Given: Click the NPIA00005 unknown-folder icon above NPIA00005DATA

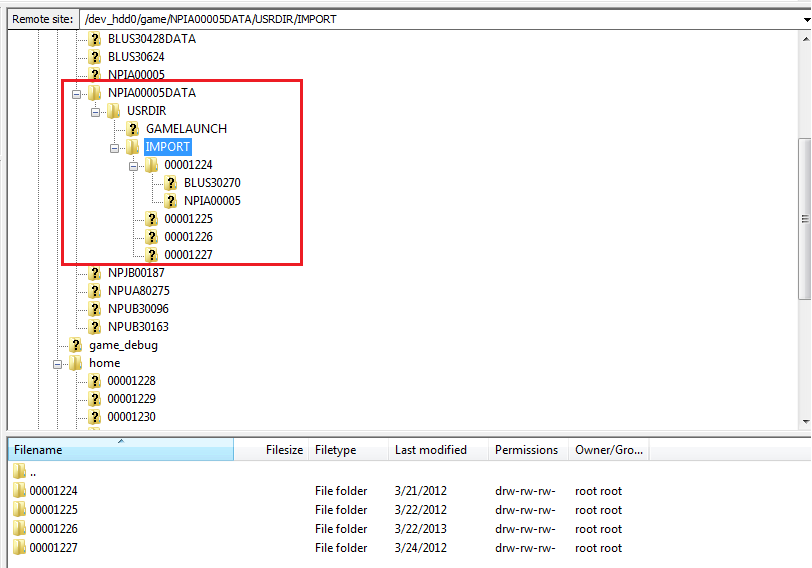Looking at the screenshot, I should tap(94, 74).
